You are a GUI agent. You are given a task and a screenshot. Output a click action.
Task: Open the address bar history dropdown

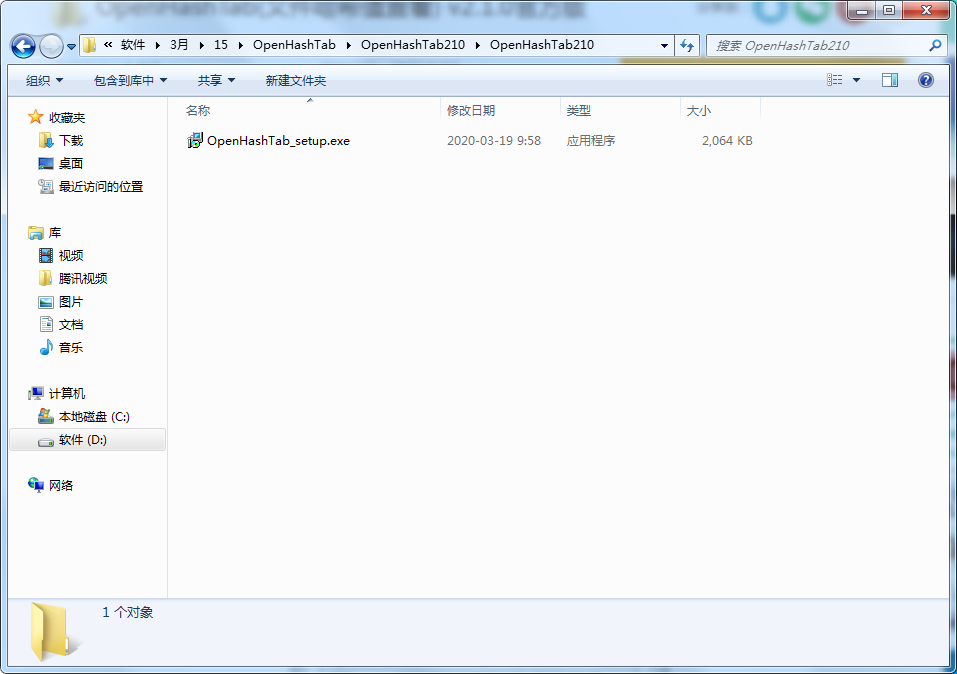pos(665,45)
